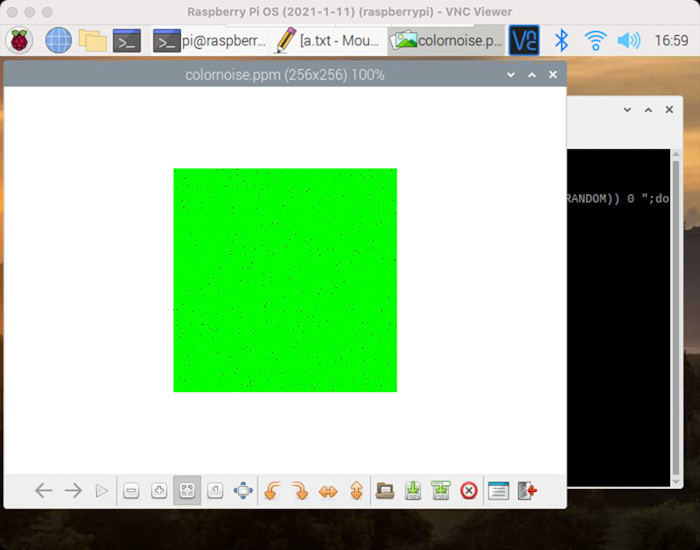The image size is (700, 550).
Task: Toggle fit image to window
Action: pyautogui.click(x=187, y=491)
